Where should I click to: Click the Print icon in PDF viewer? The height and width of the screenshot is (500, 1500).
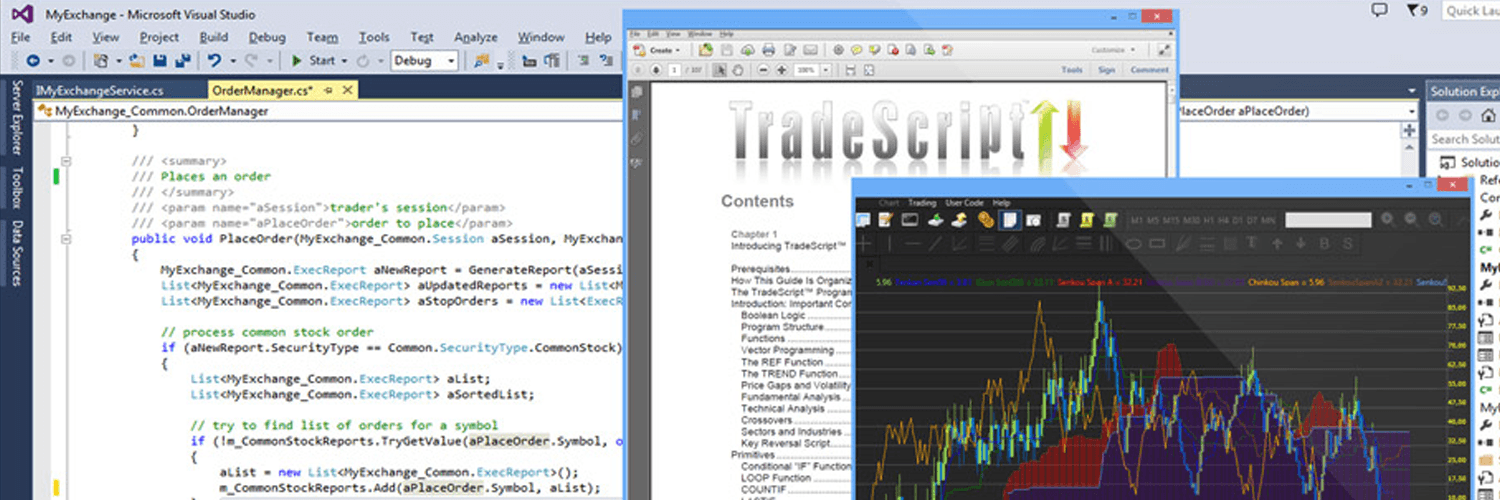[768, 50]
